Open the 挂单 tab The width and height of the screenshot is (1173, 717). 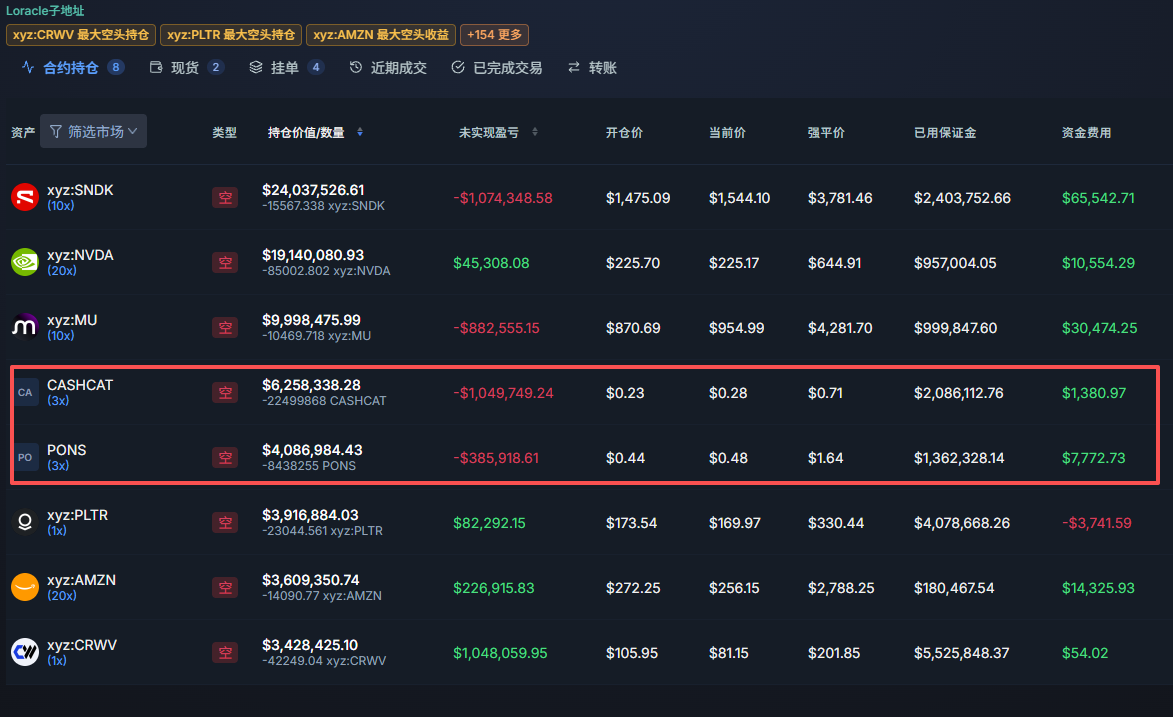click(x=287, y=67)
